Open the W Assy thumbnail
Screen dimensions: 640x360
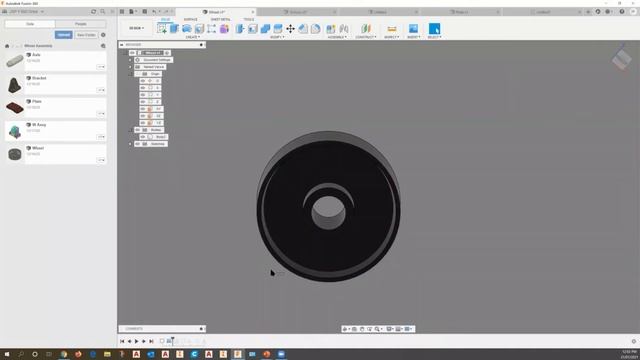coord(15,131)
